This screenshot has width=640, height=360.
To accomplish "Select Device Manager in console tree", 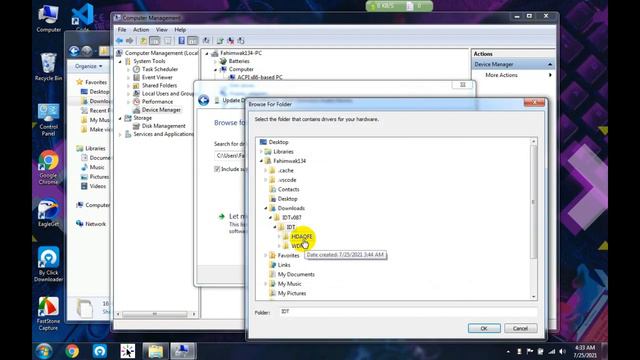I will 161,110.
